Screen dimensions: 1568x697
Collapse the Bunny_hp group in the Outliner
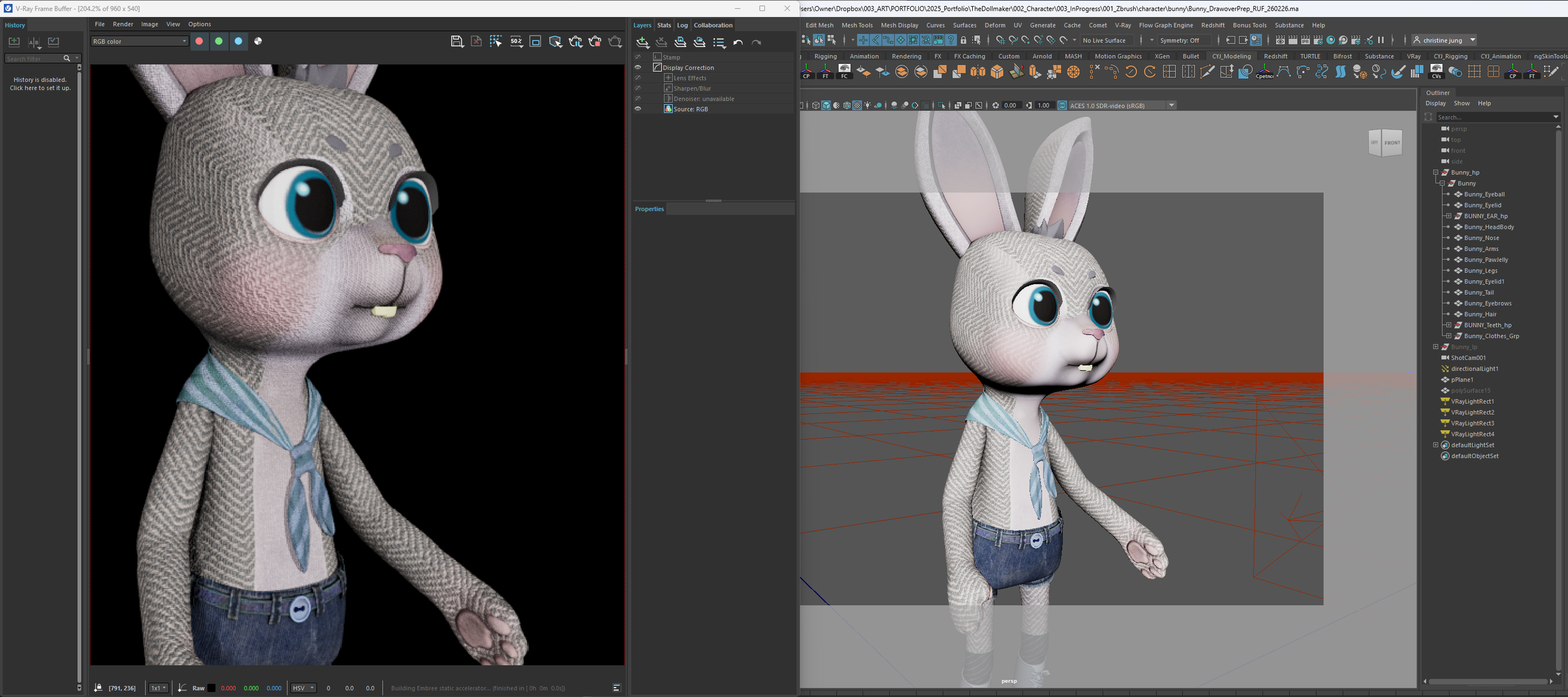pyautogui.click(x=1436, y=172)
